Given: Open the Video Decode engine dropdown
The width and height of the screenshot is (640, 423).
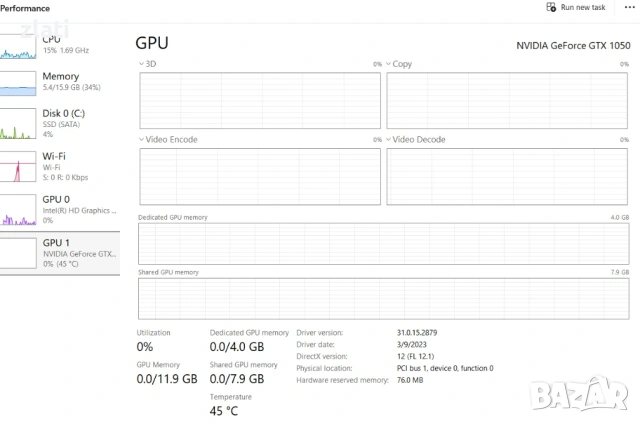Looking at the screenshot, I should [389, 140].
